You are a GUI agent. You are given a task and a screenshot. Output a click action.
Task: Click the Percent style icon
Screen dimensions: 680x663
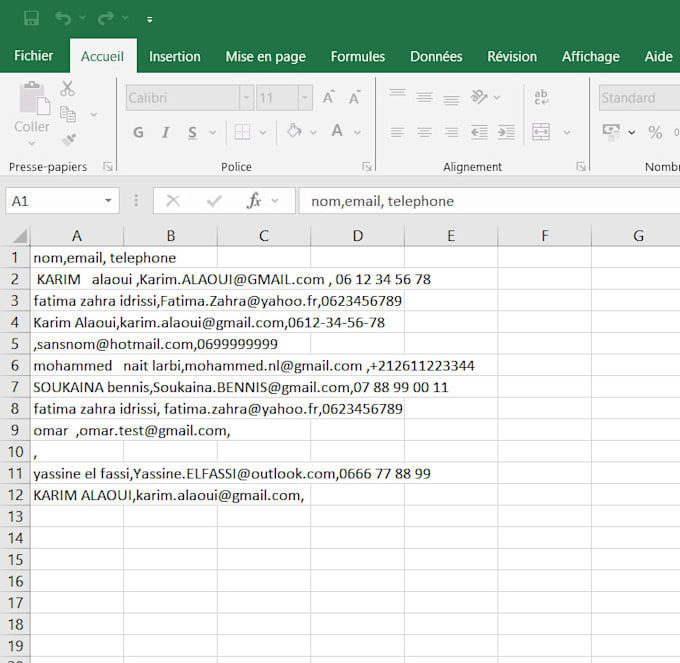655,132
